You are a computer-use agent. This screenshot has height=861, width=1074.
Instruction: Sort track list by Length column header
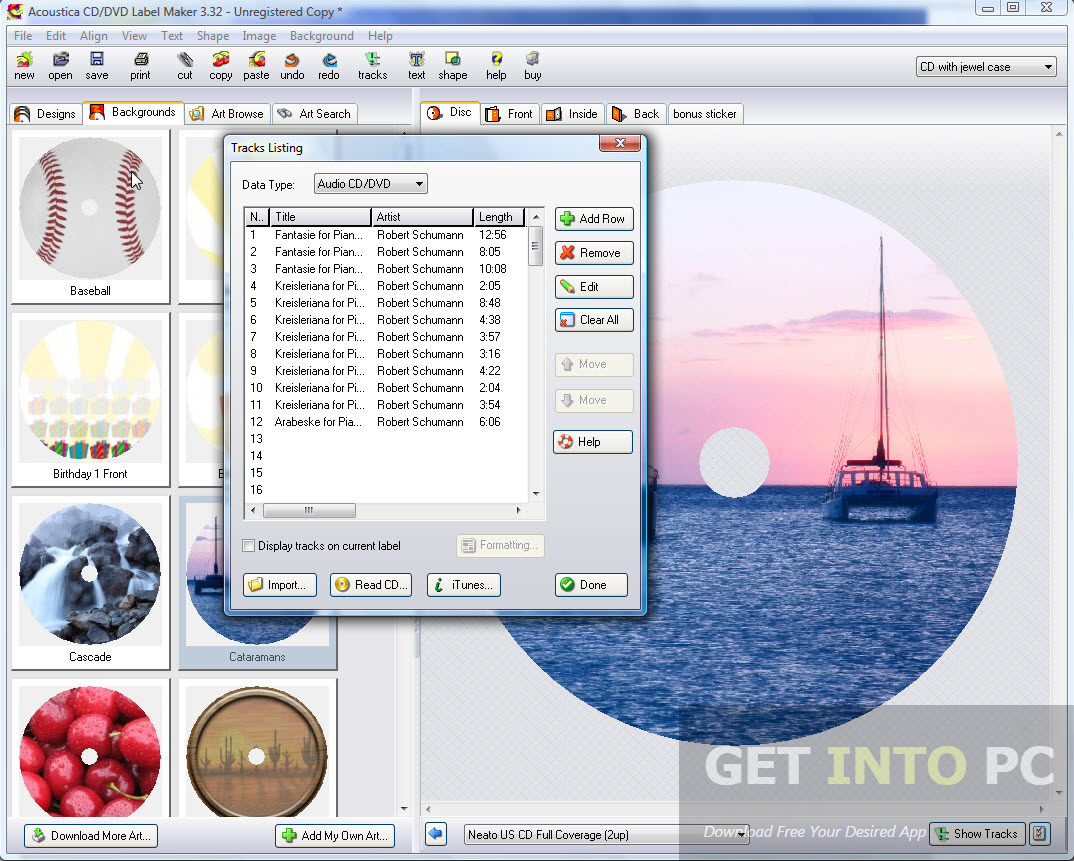tap(499, 216)
